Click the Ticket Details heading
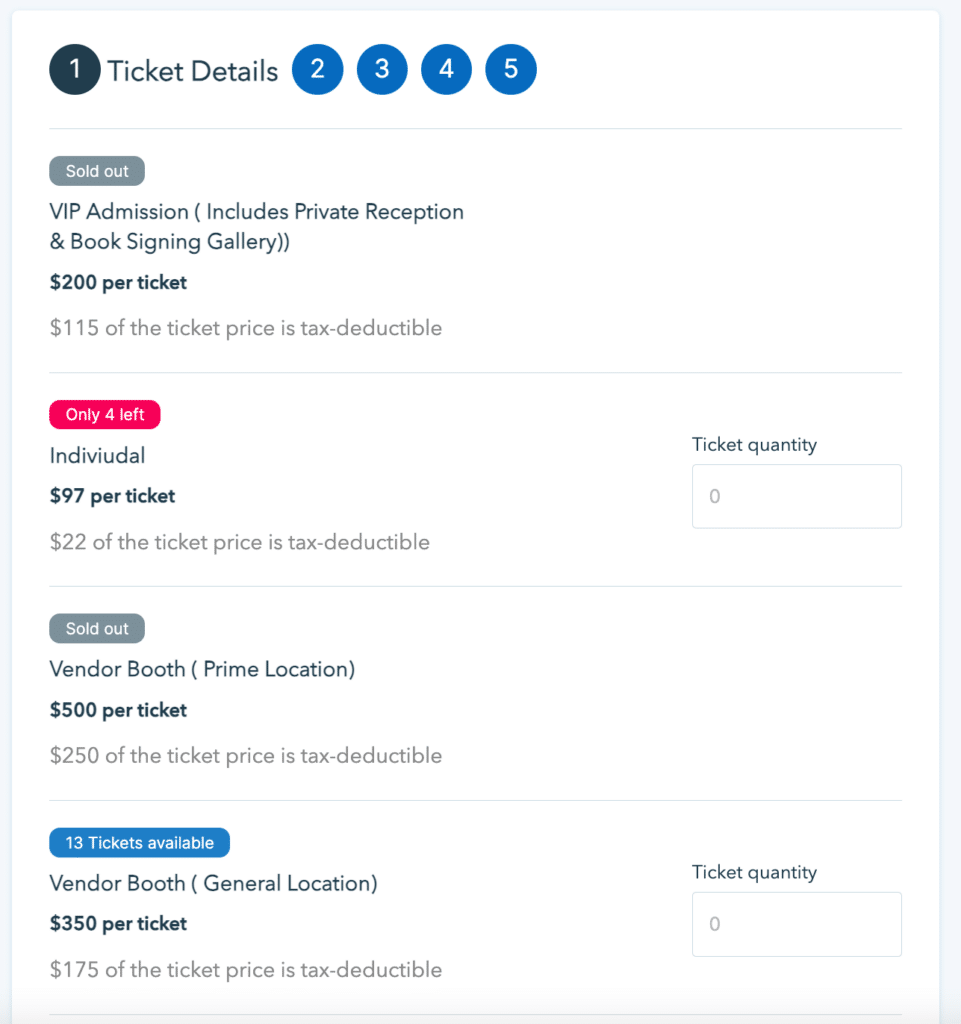961x1024 pixels. [193, 71]
